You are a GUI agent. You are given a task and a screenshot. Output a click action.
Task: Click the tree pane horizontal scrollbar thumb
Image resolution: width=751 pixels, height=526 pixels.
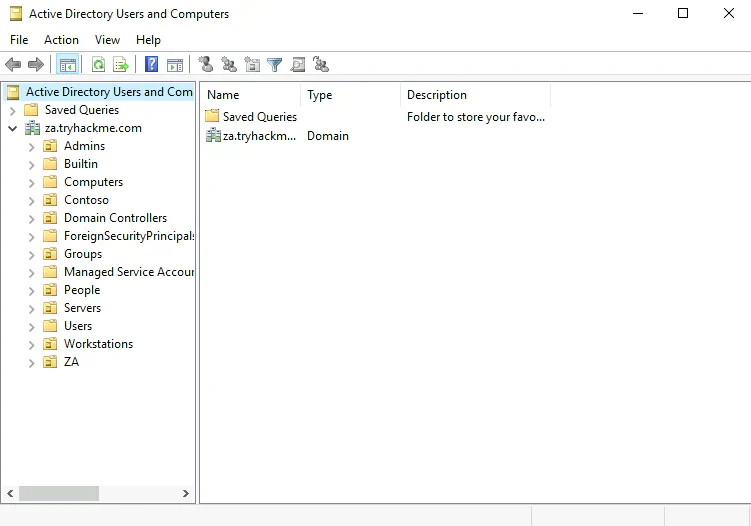click(x=59, y=493)
